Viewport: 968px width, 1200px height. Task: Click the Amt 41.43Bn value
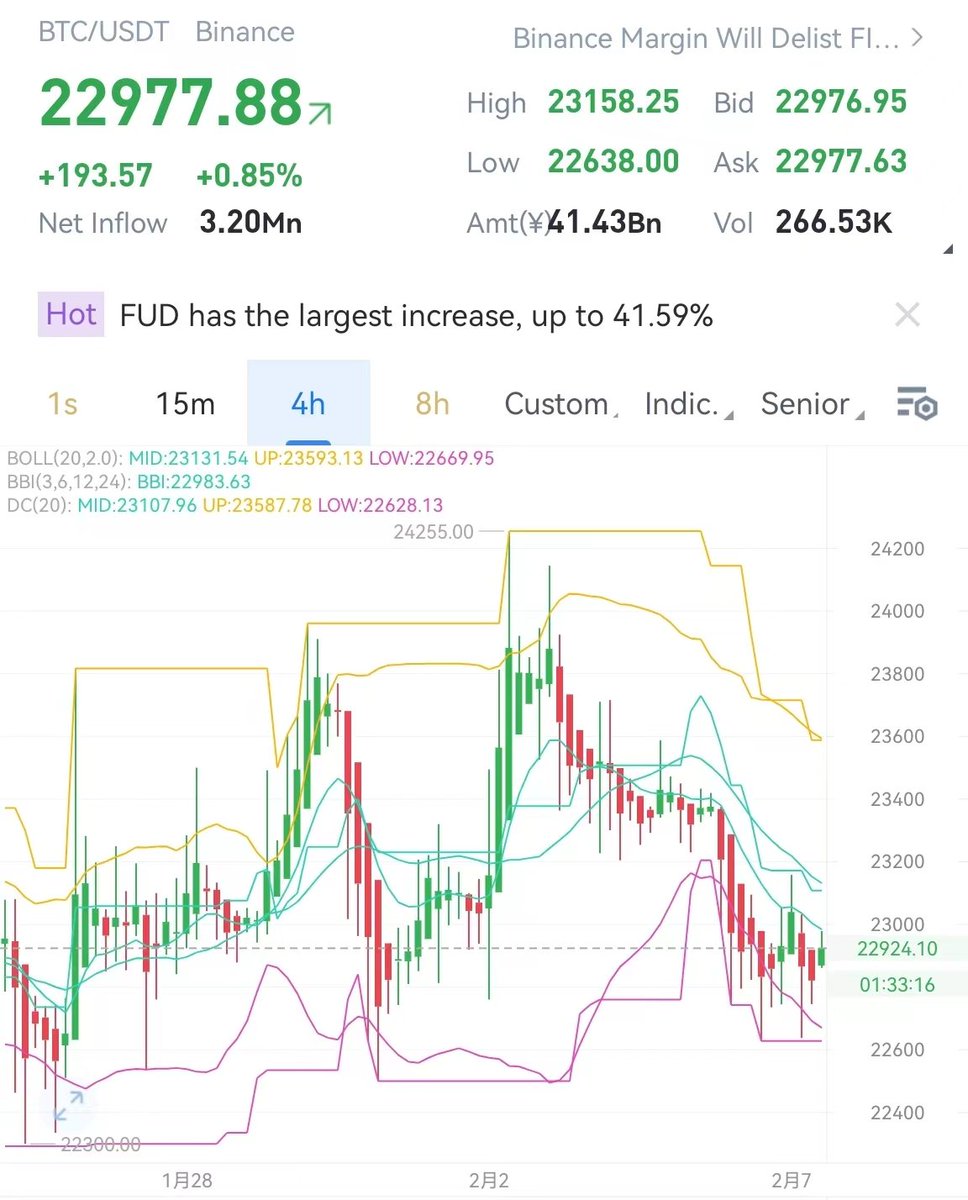click(604, 222)
